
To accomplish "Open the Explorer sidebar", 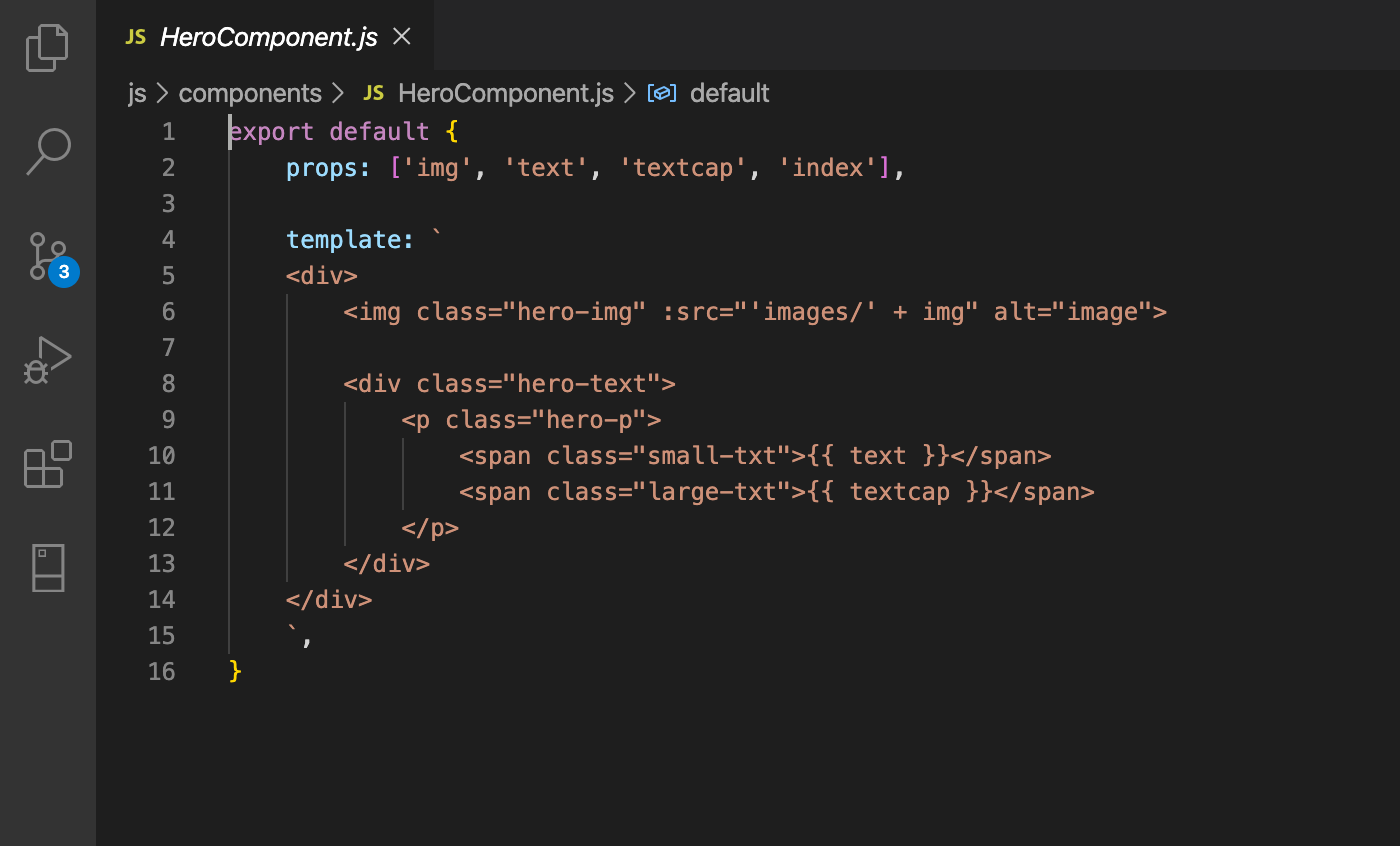I will (x=47, y=47).
